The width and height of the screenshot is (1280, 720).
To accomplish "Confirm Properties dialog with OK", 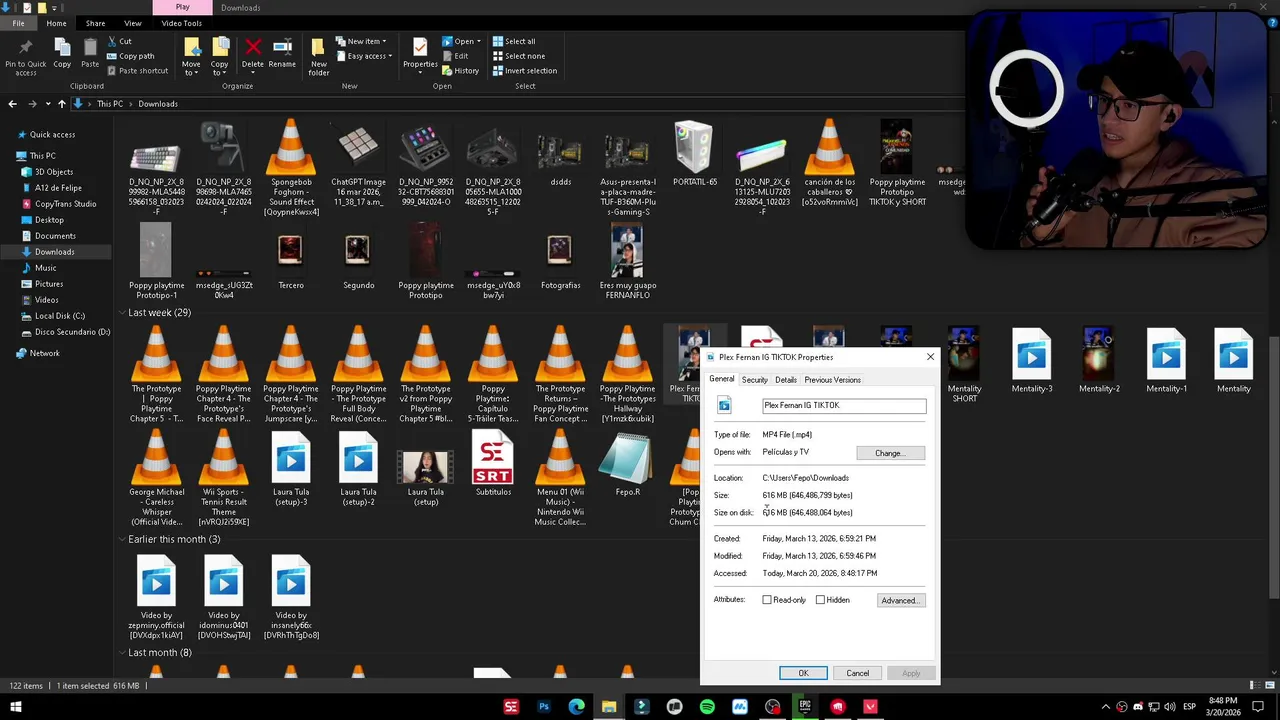I will coord(803,673).
